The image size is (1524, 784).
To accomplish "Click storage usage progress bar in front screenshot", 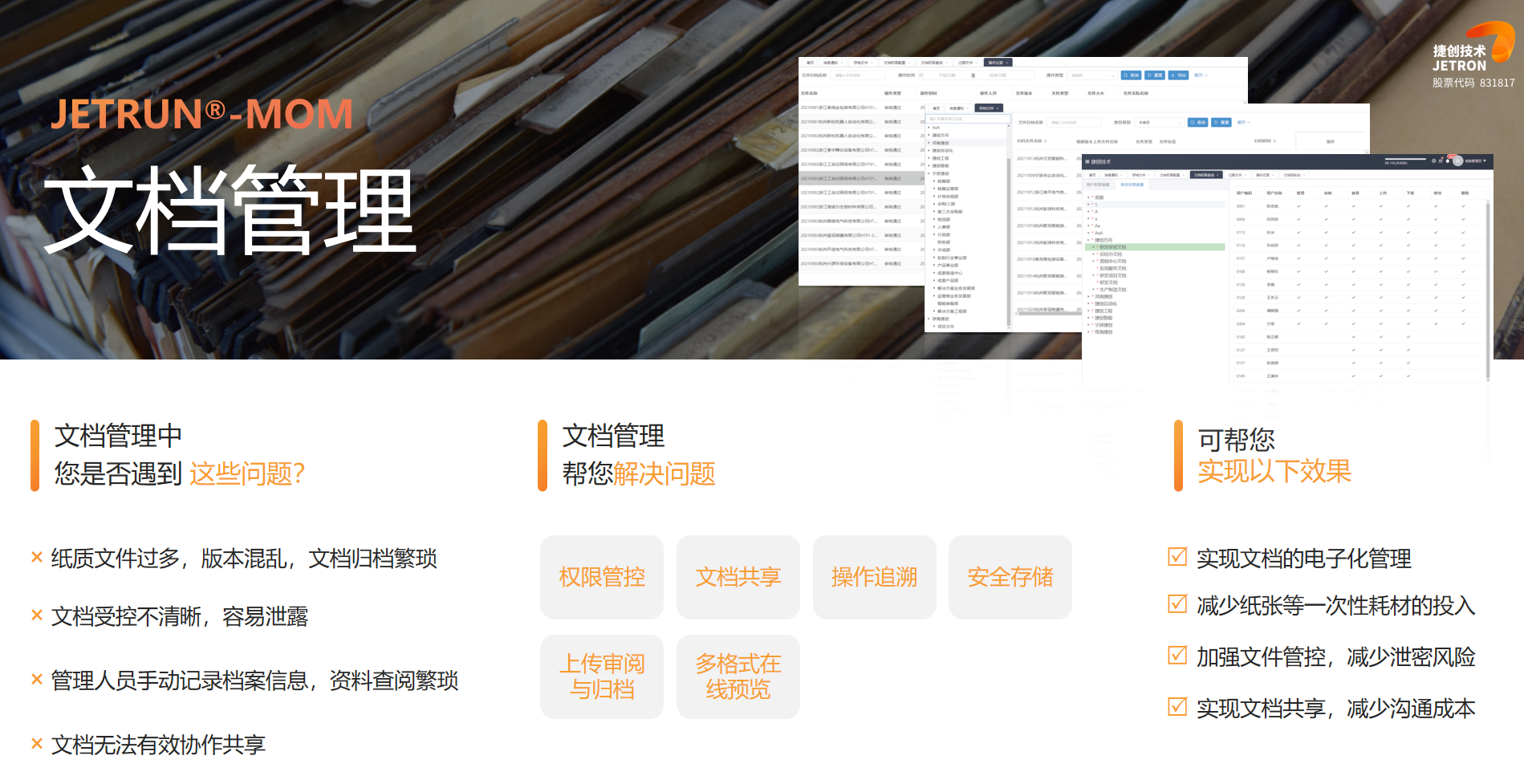I will click(1405, 159).
